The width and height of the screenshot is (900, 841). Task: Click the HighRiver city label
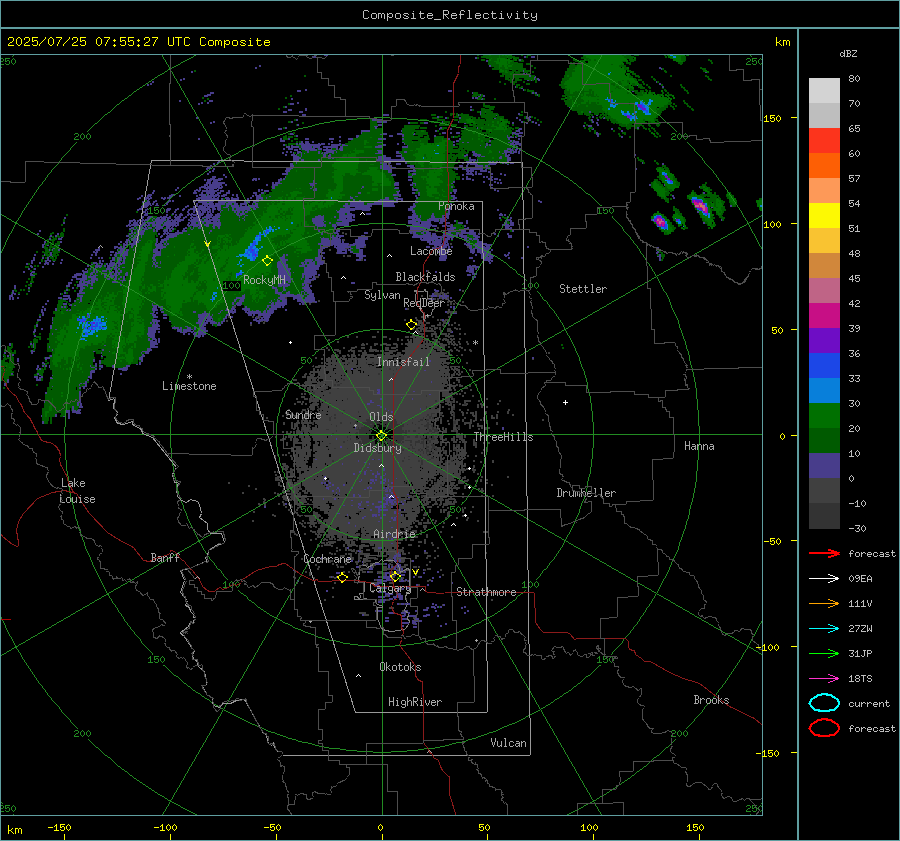[415, 702]
